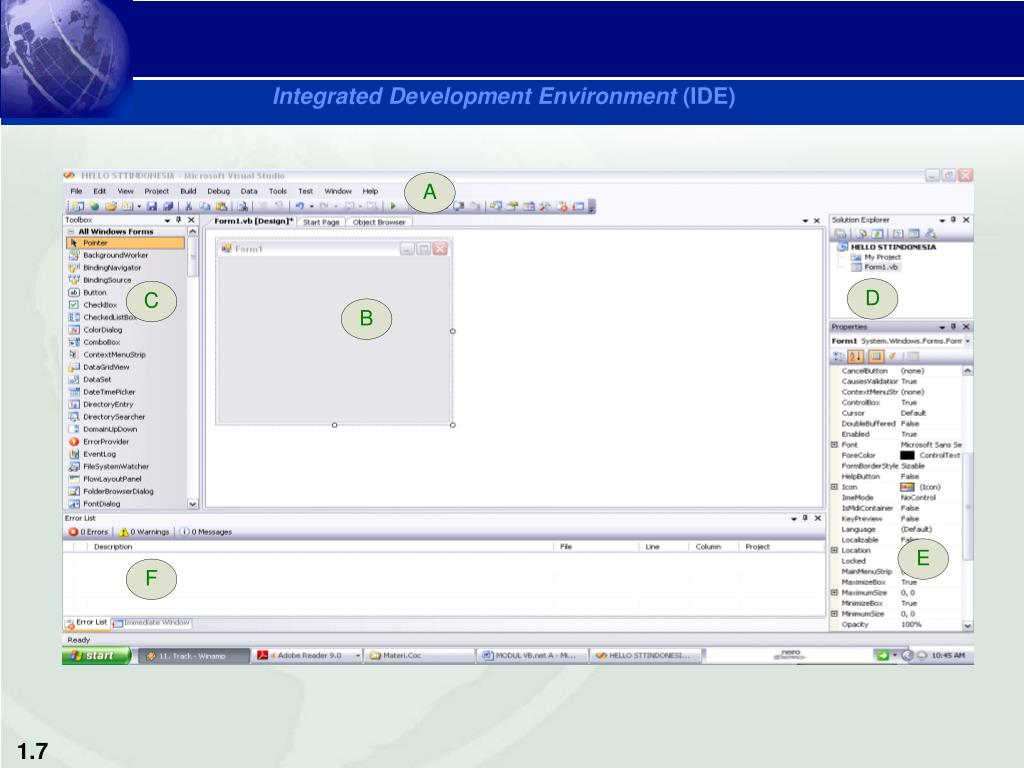Expand the Icon property node
This screenshot has width=1024, height=768.
(x=834, y=487)
